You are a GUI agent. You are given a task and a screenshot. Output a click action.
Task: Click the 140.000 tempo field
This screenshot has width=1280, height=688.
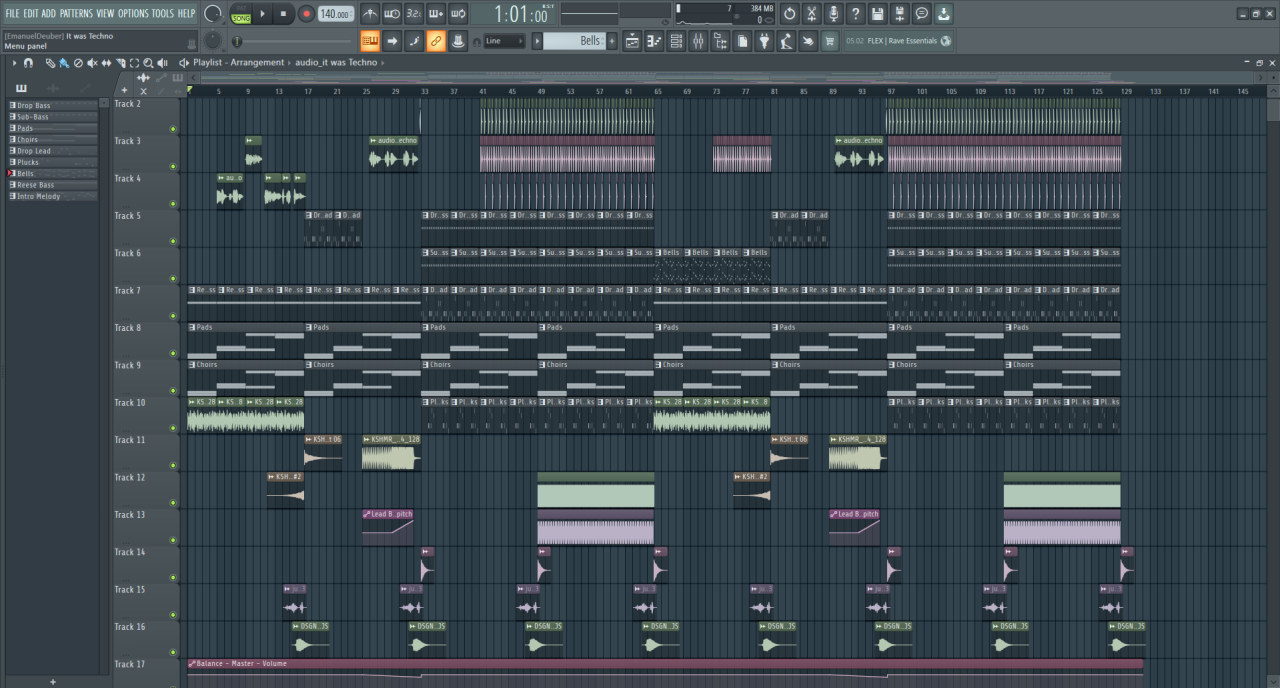point(336,14)
